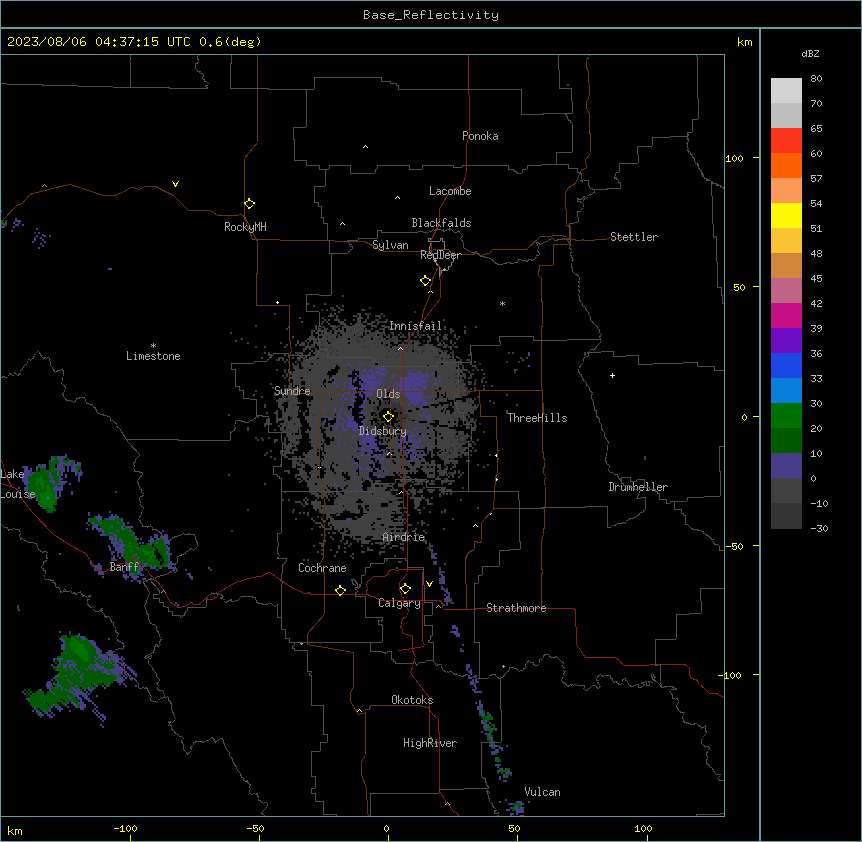Pick the blue 33–36 dBZ legend swatch

coord(786,365)
